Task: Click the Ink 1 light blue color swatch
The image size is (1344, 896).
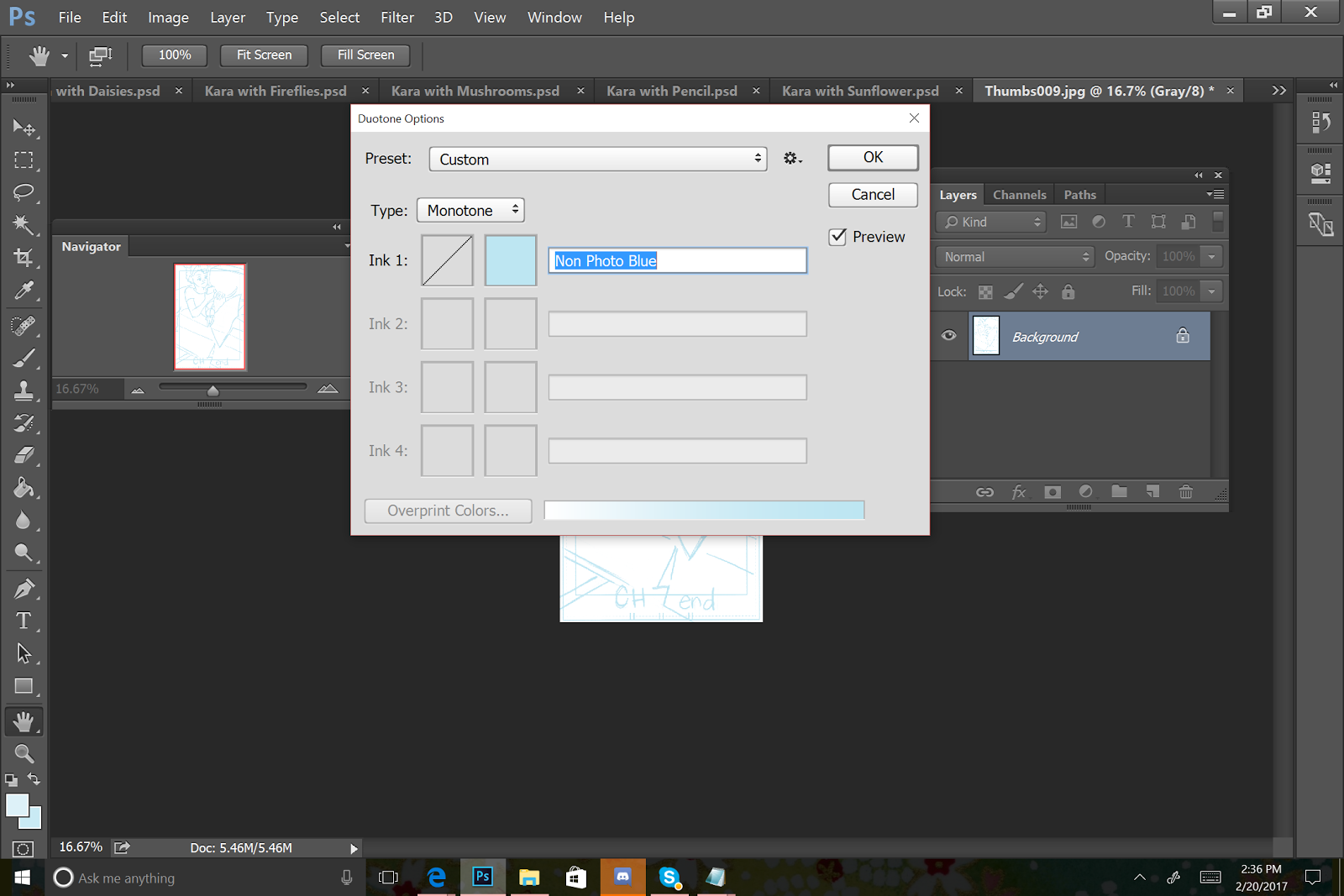Action: 511,260
